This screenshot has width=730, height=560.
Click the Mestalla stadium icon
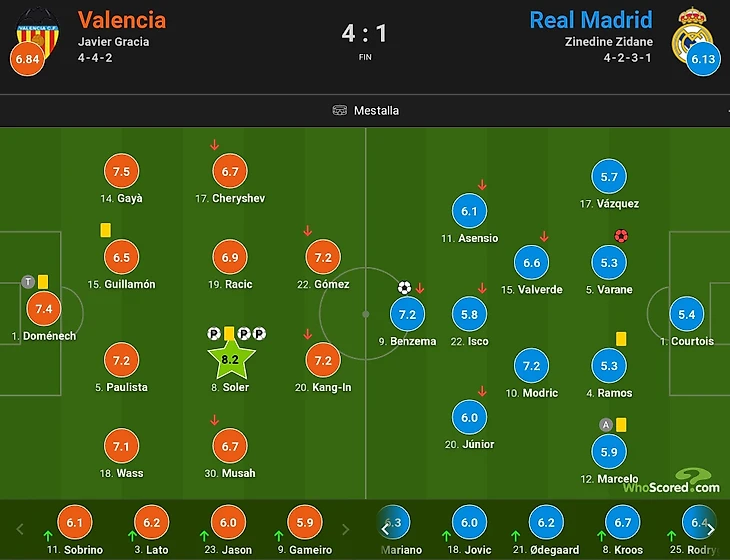click(x=339, y=110)
